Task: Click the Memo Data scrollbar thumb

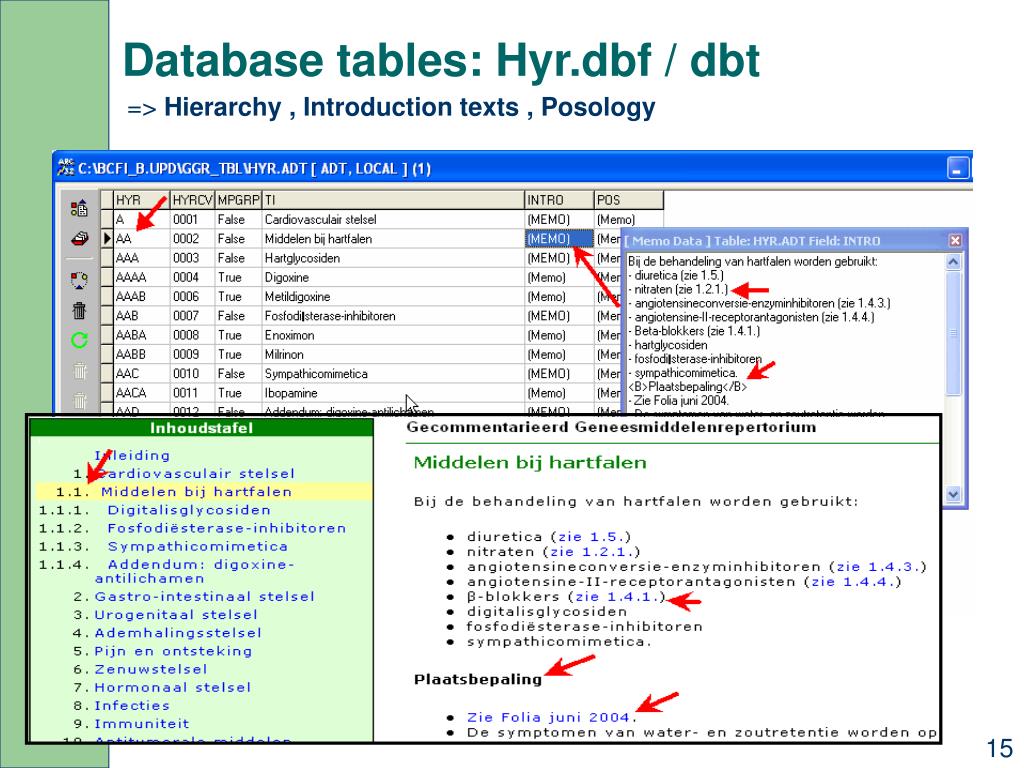Action: point(953,333)
